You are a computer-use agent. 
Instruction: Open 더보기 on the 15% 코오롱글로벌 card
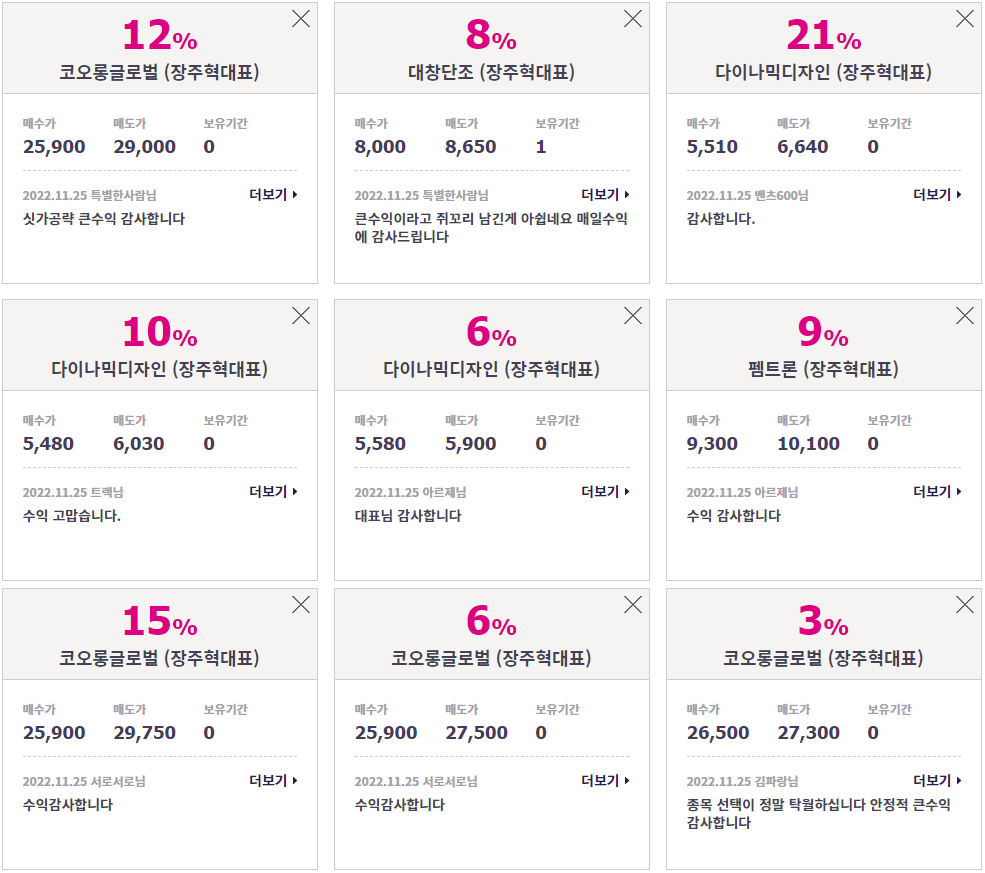[273, 780]
